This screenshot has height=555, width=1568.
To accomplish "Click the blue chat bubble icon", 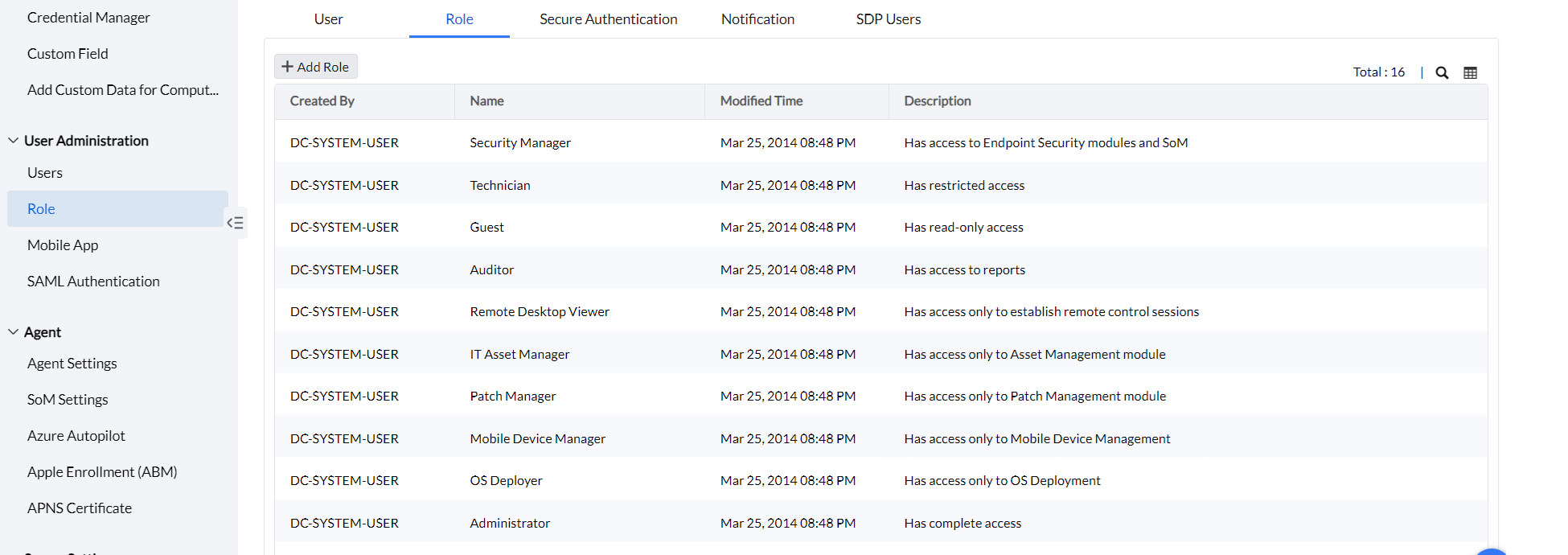I will point(1492,552).
